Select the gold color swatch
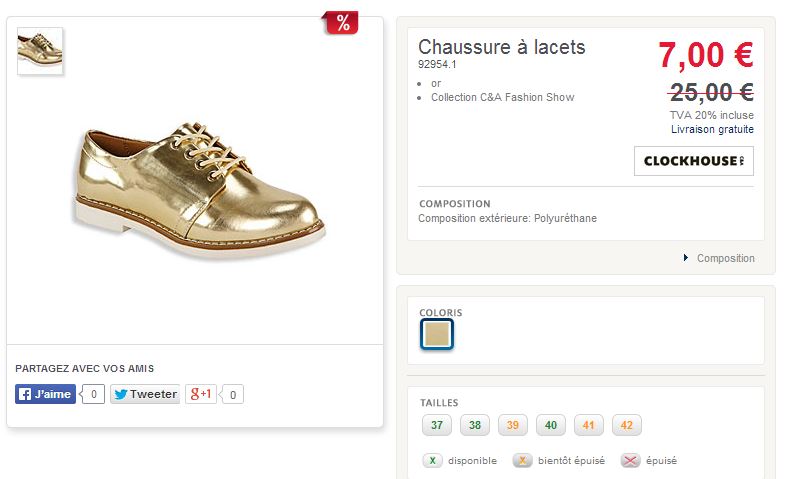This screenshot has width=797, height=479. [437, 335]
